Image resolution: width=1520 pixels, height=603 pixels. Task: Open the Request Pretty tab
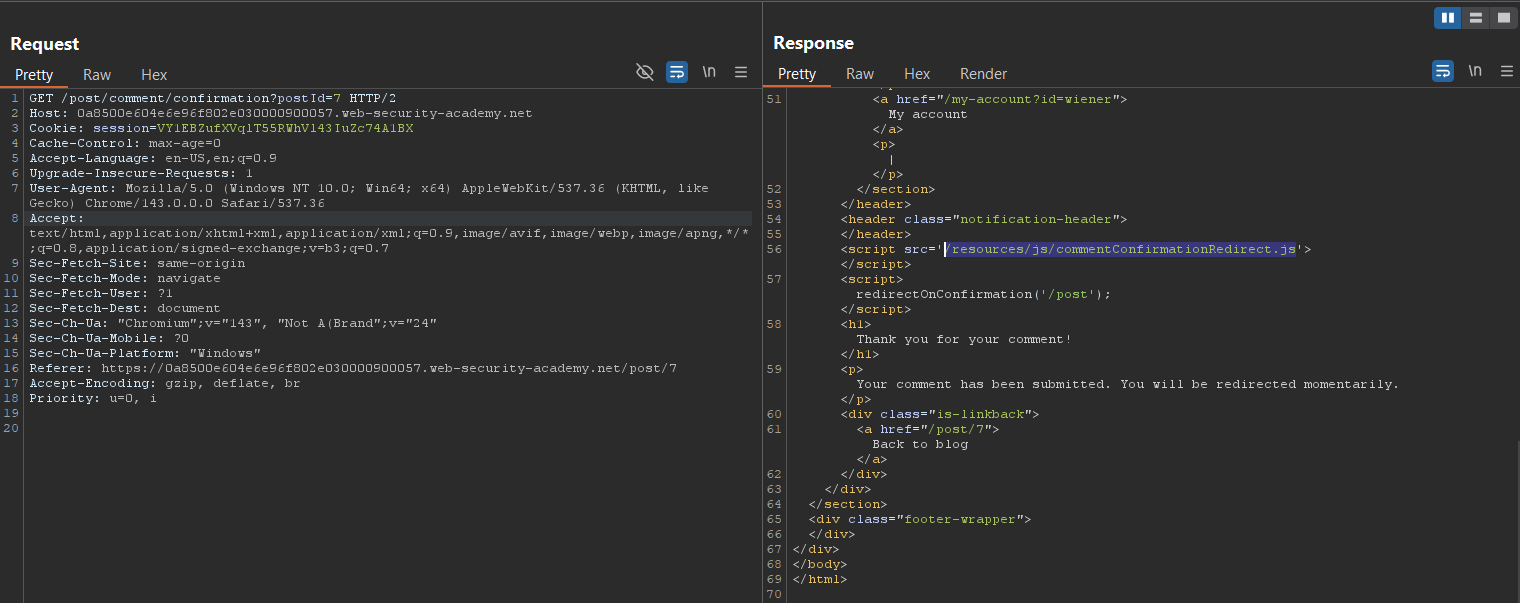[x=34, y=75]
